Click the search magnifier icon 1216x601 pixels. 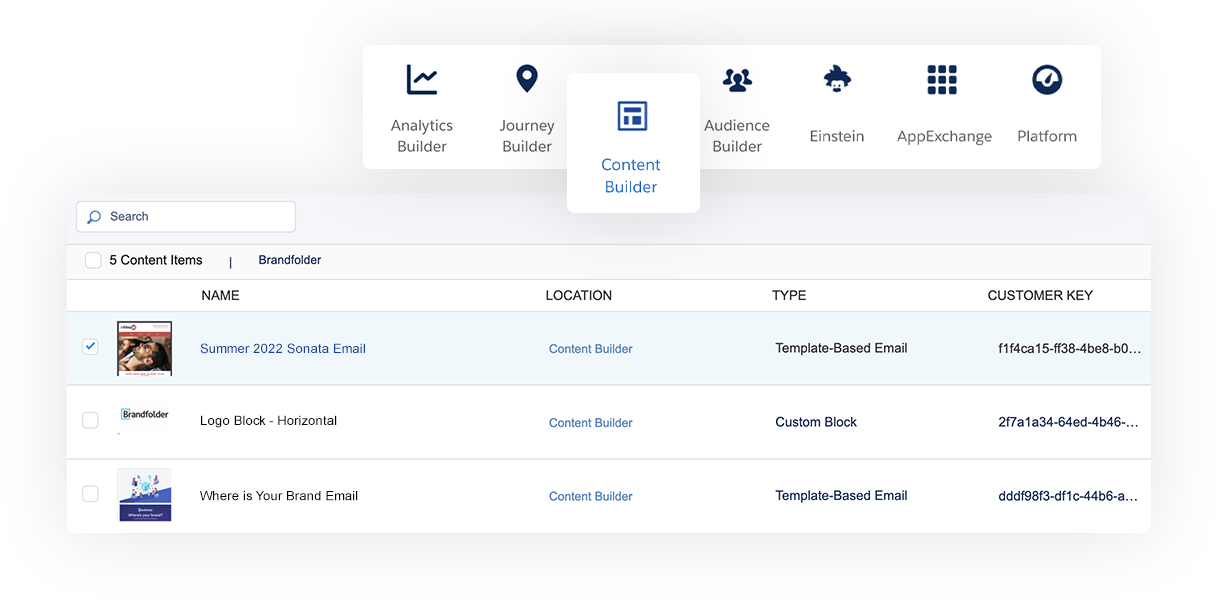tap(94, 217)
